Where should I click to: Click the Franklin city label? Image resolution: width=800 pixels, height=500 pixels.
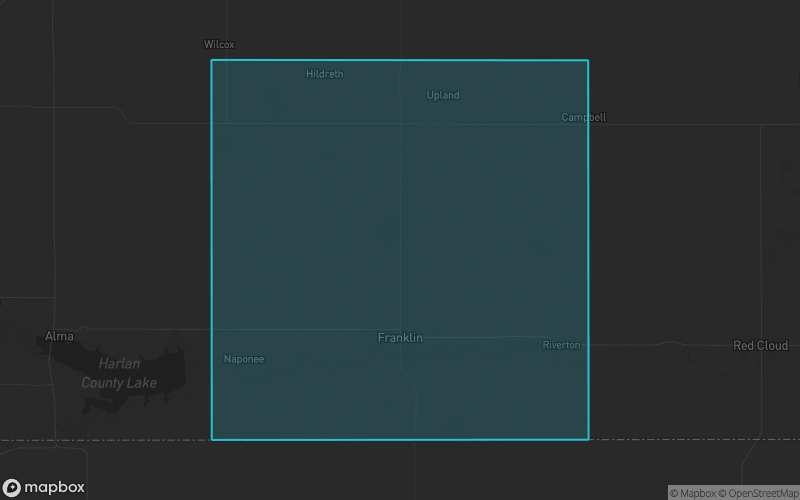(400, 337)
